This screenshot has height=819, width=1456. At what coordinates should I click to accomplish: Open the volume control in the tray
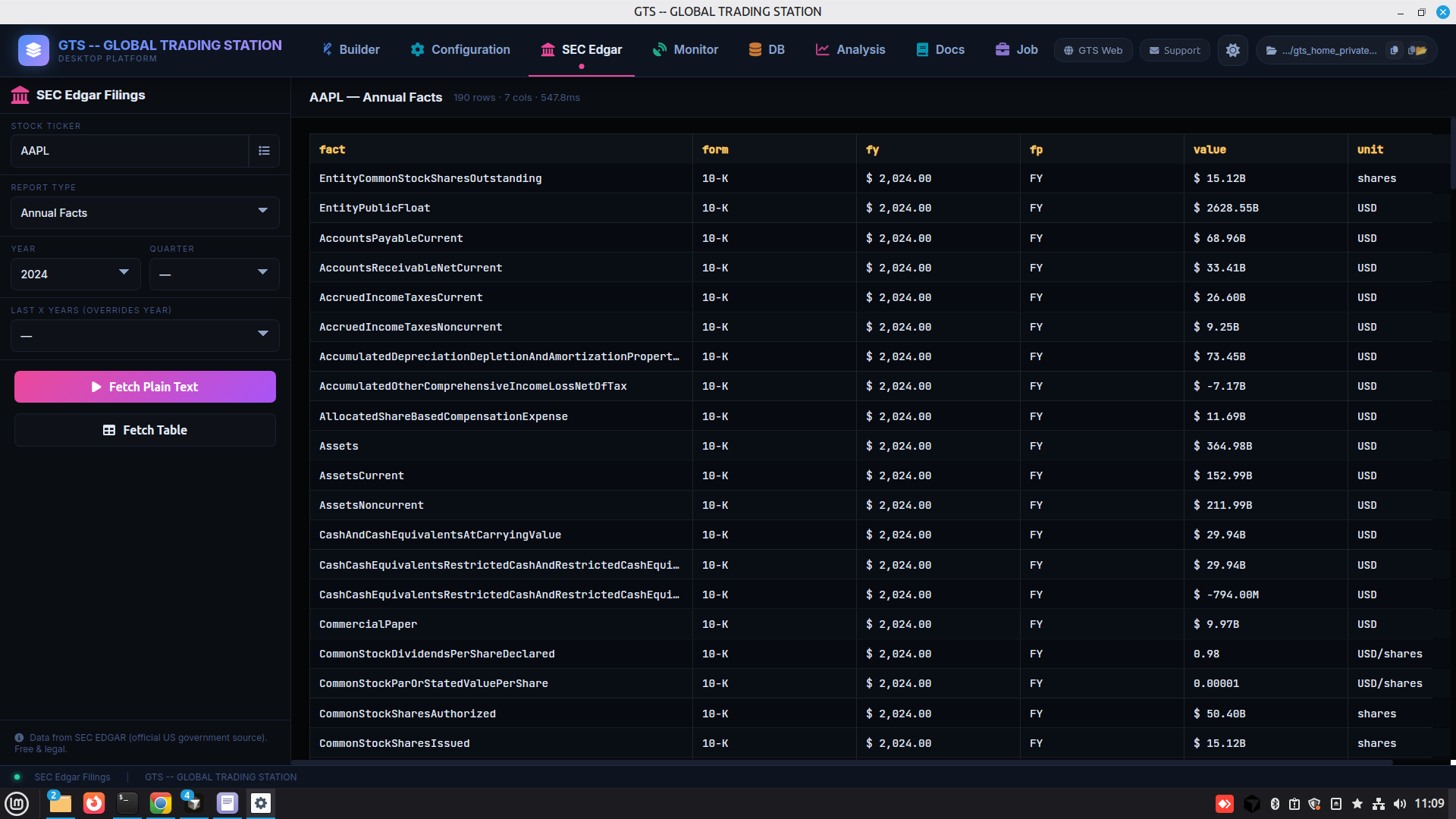click(1400, 804)
